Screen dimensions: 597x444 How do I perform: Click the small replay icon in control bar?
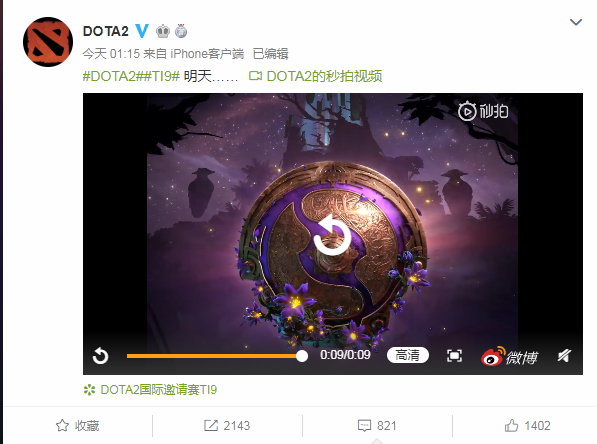point(101,356)
